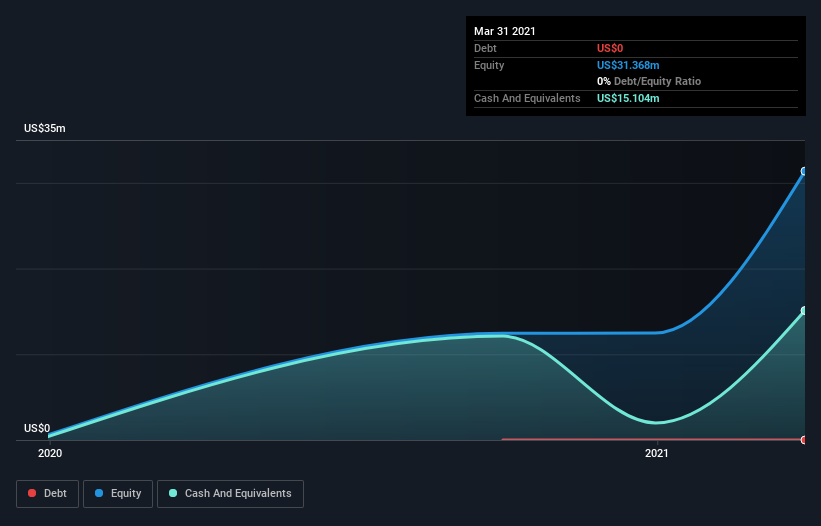Image resolution: width=821 pixels, height=526 pixels.
Task: Click the red Debt endpoint marker
Action: pos(804,440)
